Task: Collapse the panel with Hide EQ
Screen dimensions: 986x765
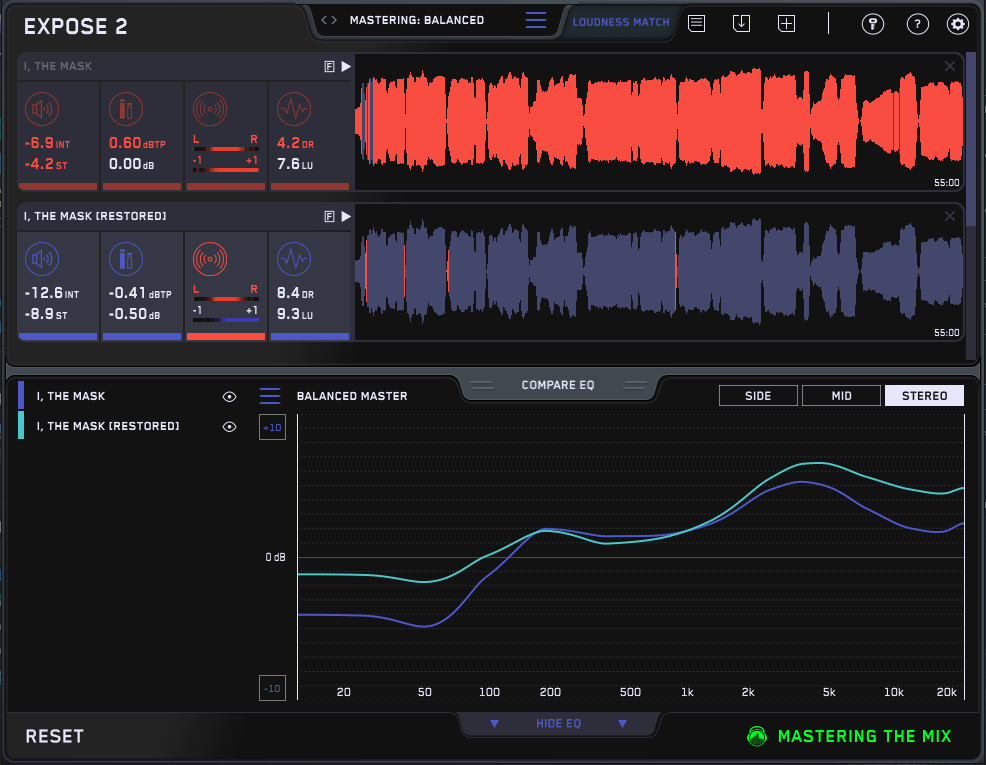Action: tap(558, 724)
